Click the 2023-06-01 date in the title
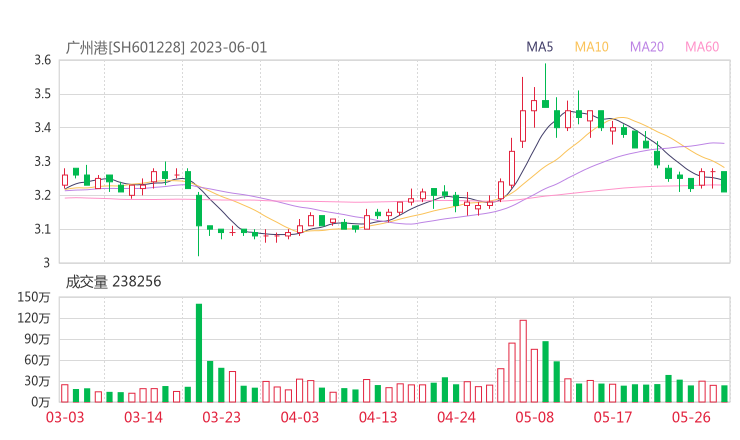The width and height of the screenshot is (740, 440). click(x=228, y=47)
